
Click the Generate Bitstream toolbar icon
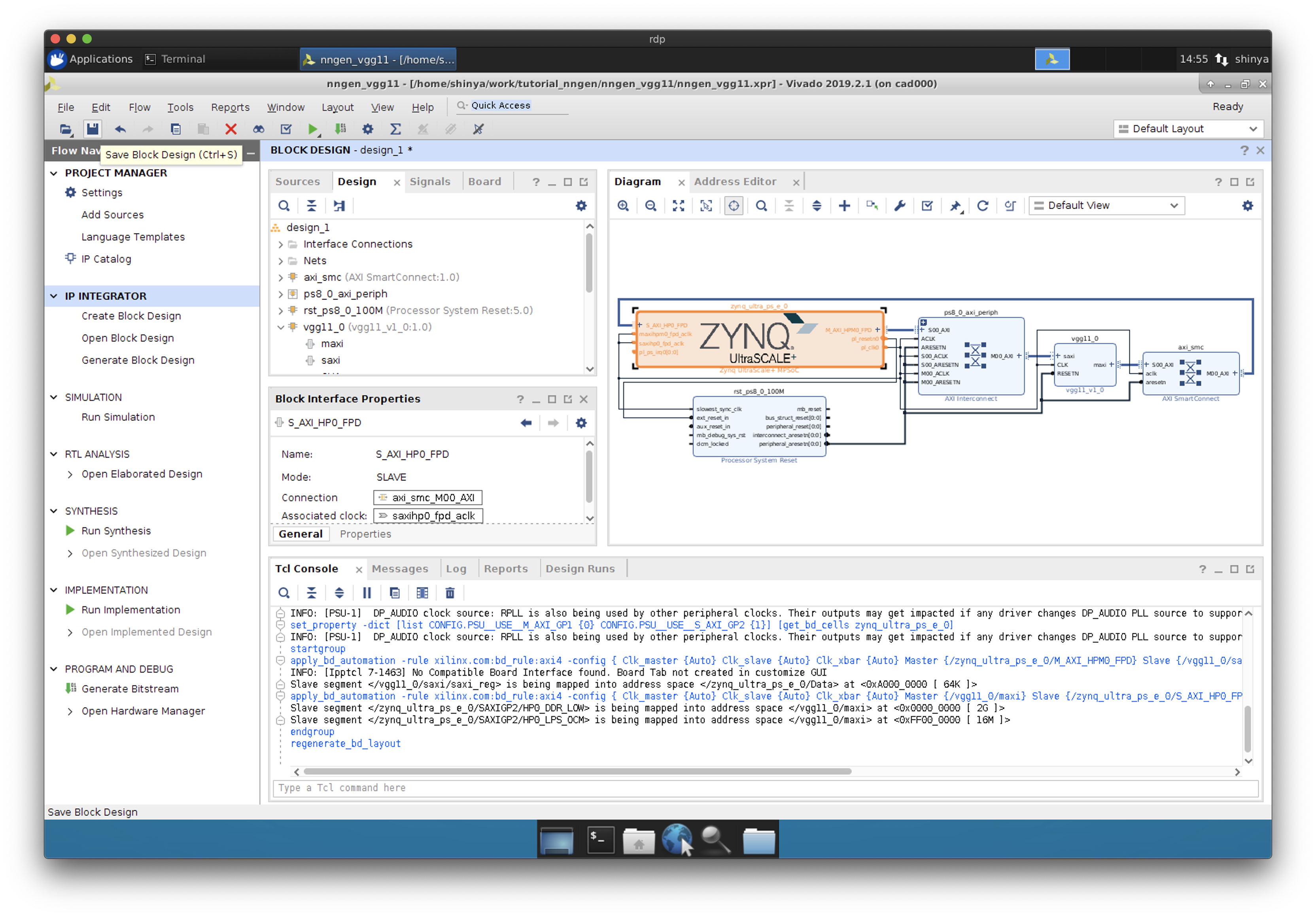[x=340, y=129]
